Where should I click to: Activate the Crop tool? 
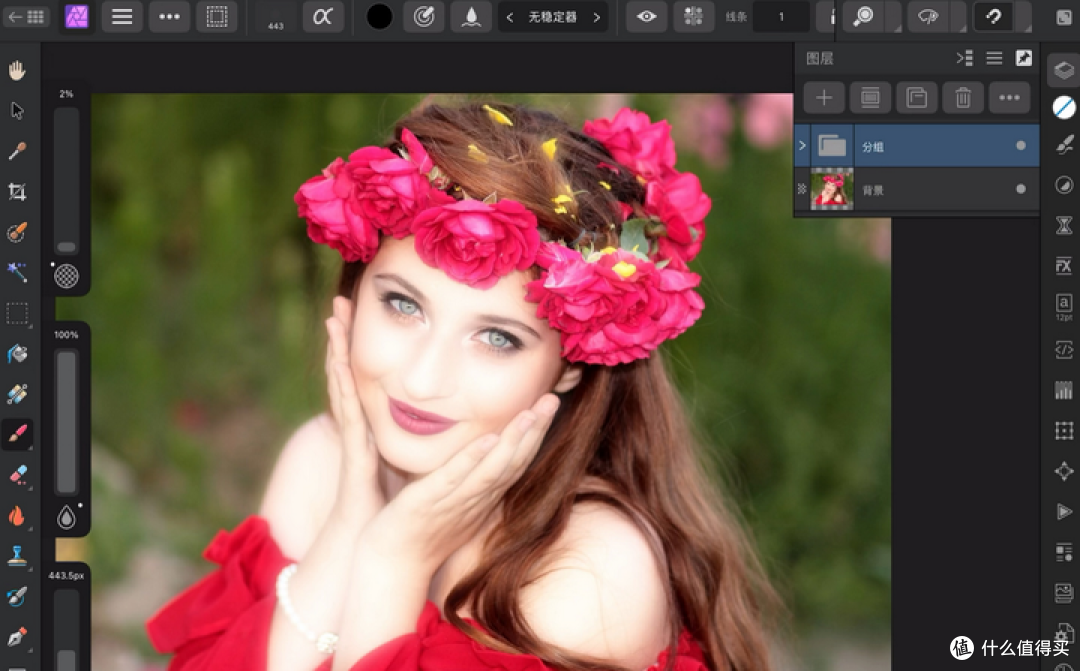click(17, 192)
